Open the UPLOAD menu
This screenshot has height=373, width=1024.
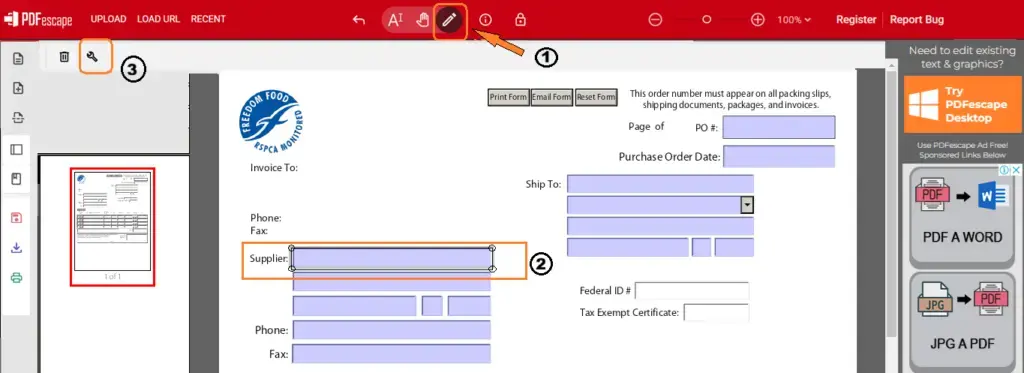tap(108, 19)
